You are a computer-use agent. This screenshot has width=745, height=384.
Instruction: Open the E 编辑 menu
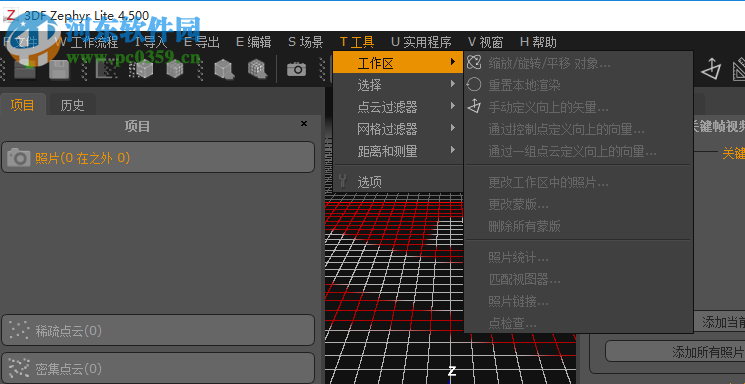coord(254,42)
